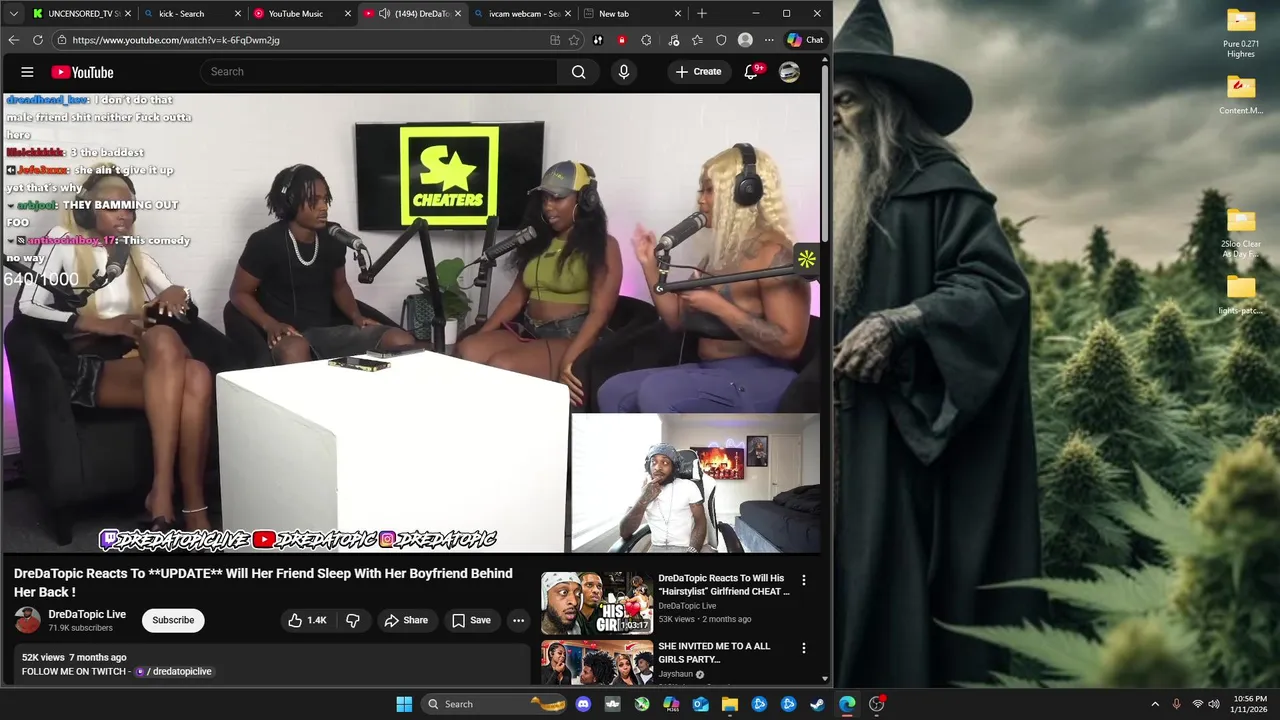
Task: Show hidden system tray icons chevron
Action: (x=1155, y=704)
